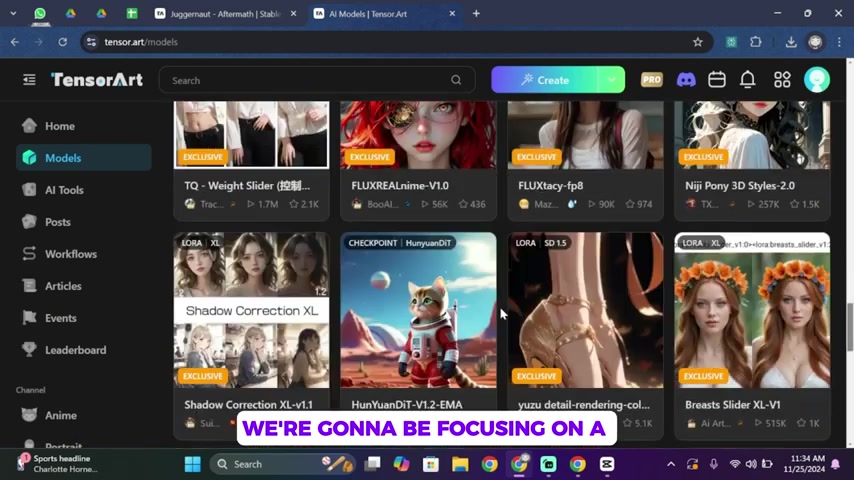Open the user profile avatar
Viewport: 854px width, 480px height.
(817, 80)
